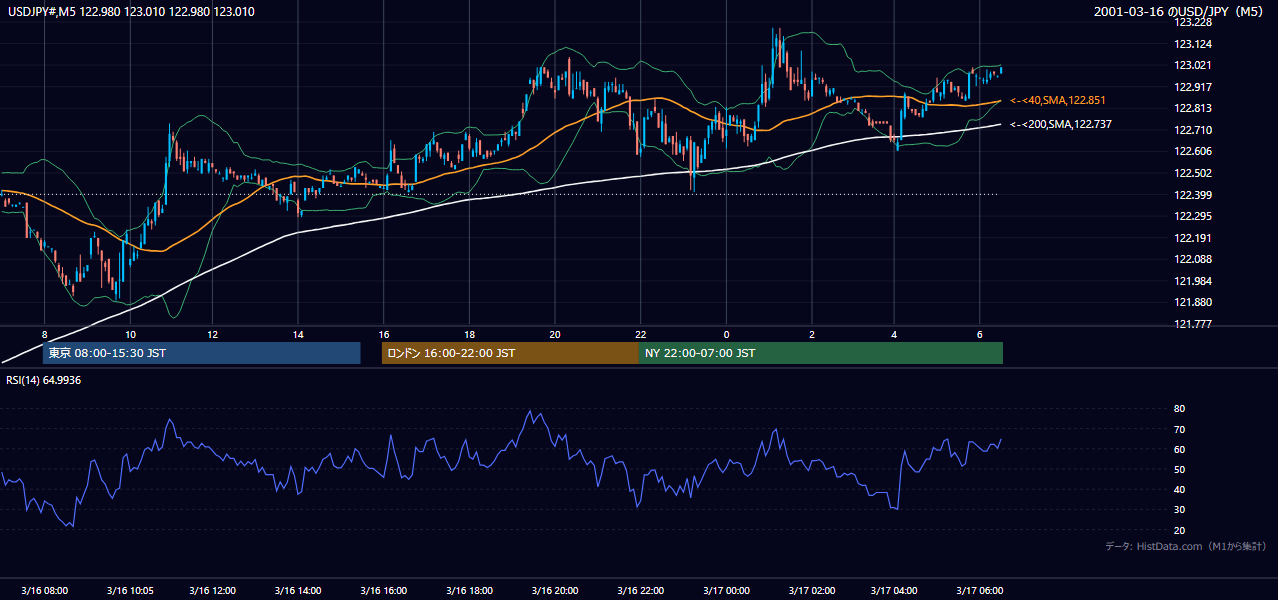This screenshot has width=1278, height=600.
Task: Click the RSI(14) 64.9936 indicator label
Action: [x=44, y=380]
